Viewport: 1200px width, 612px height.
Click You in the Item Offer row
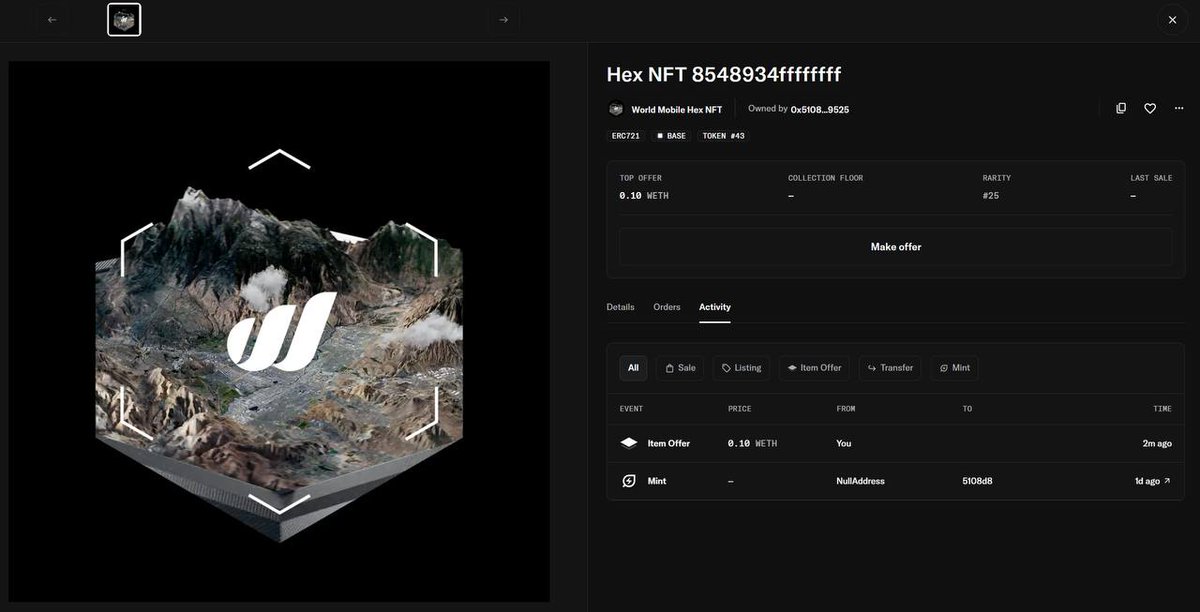(844, 443)
